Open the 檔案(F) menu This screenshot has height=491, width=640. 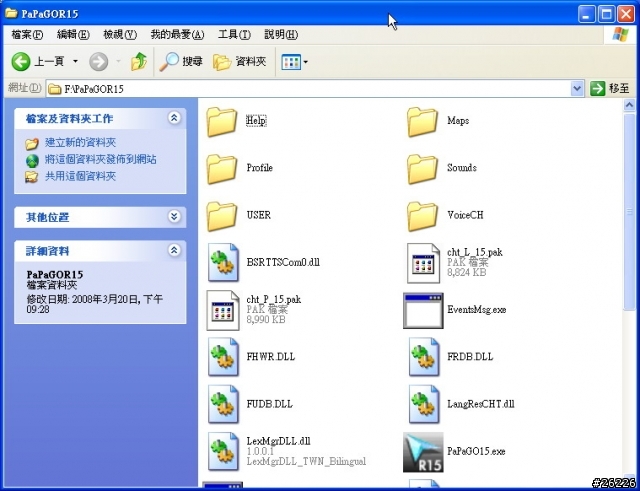click(27, 35)
